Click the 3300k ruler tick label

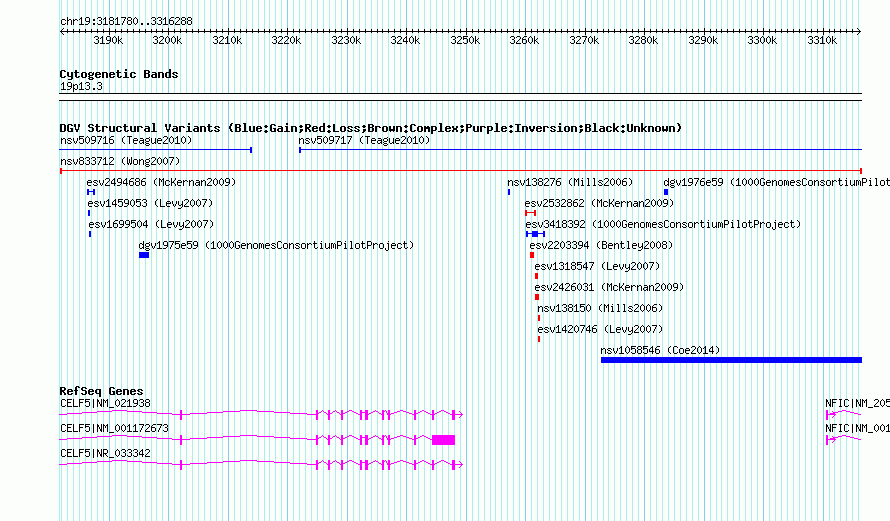762,40
